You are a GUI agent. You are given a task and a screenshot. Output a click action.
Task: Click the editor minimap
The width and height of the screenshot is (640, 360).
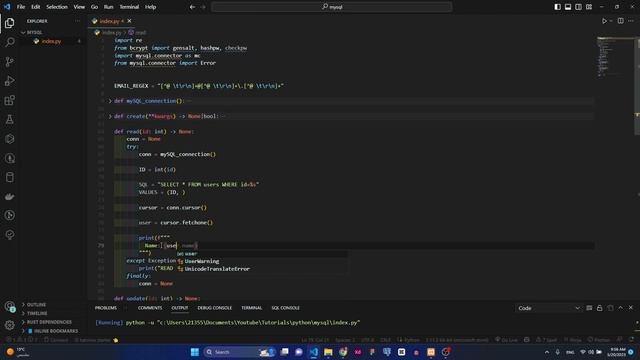(x=615, y=58)
